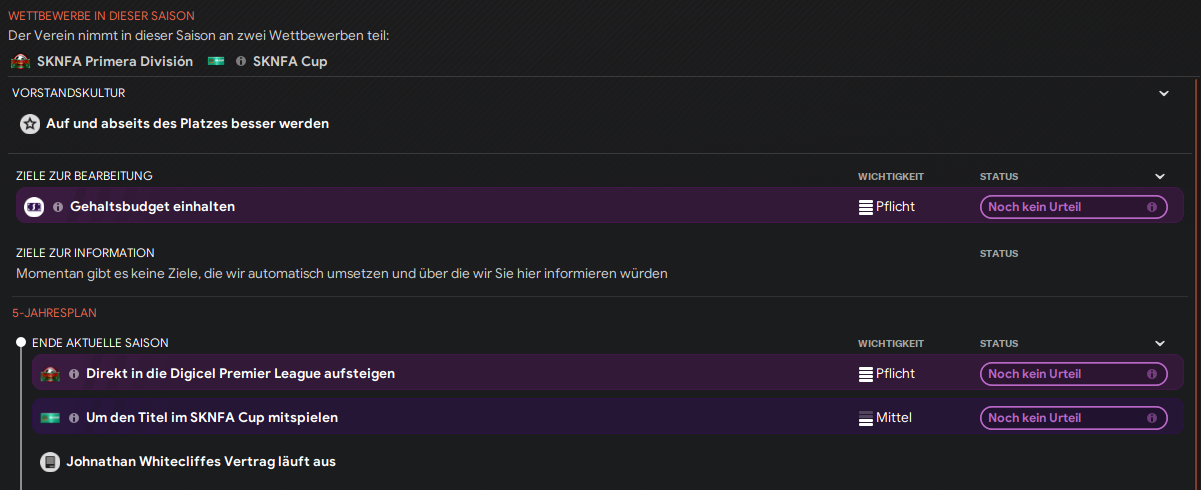1201x490 pixels.
Task: Click info icon beside Digicel Premier League promotion goal
Action: point(74,374)
